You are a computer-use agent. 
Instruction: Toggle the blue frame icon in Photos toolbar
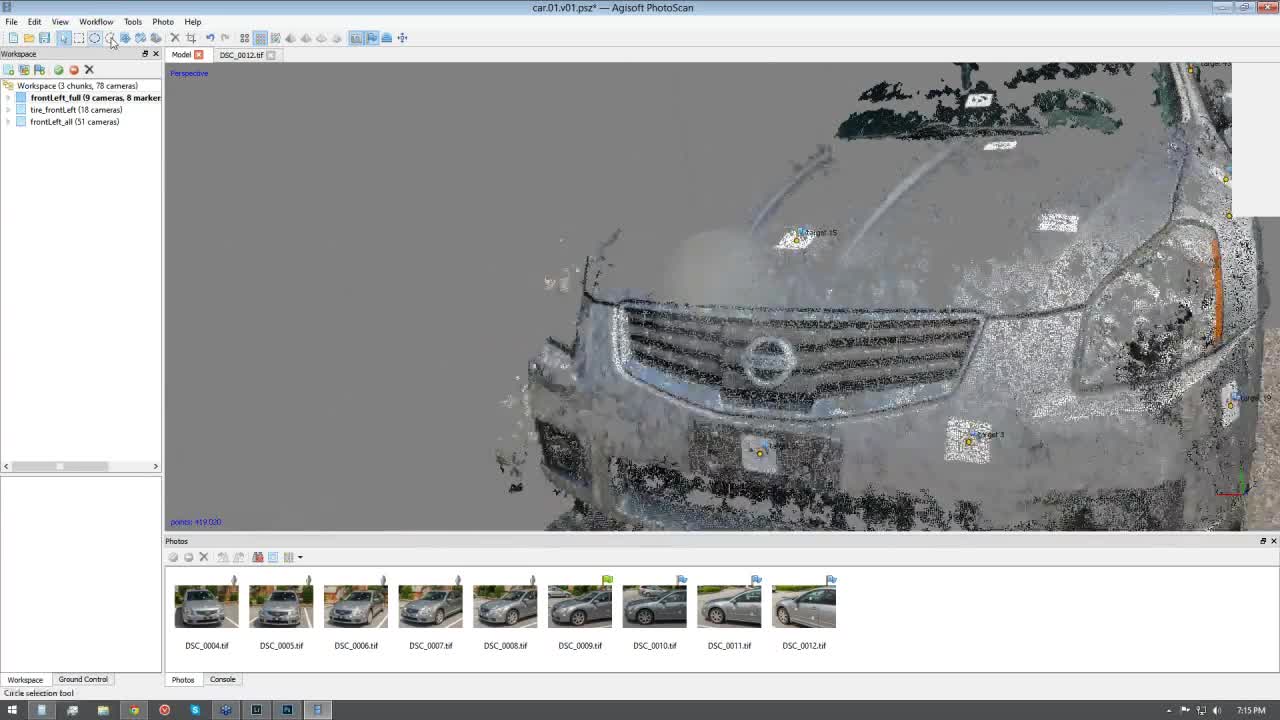click(272, 558)
